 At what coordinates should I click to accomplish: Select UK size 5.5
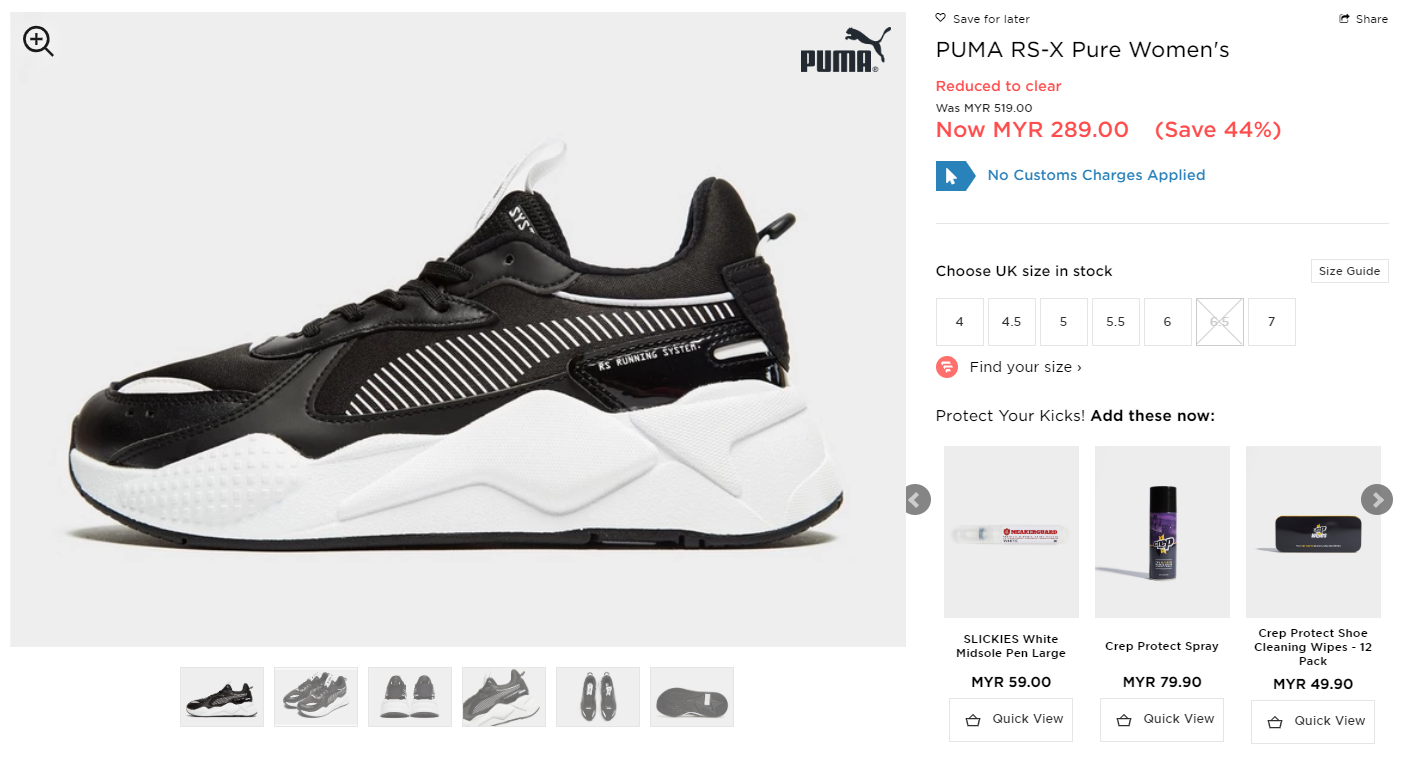click(1116, 322)
